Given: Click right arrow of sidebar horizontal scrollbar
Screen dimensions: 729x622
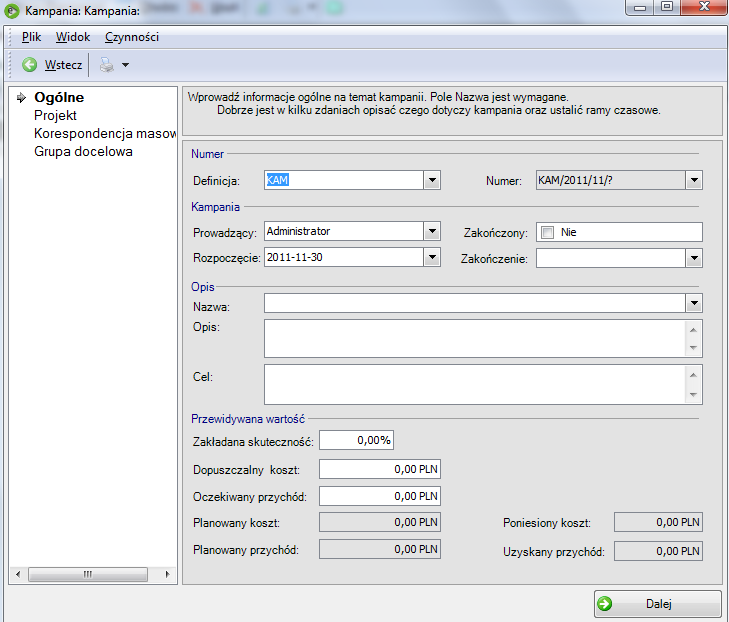Looking at the screenshot, I should coord(167,574).
